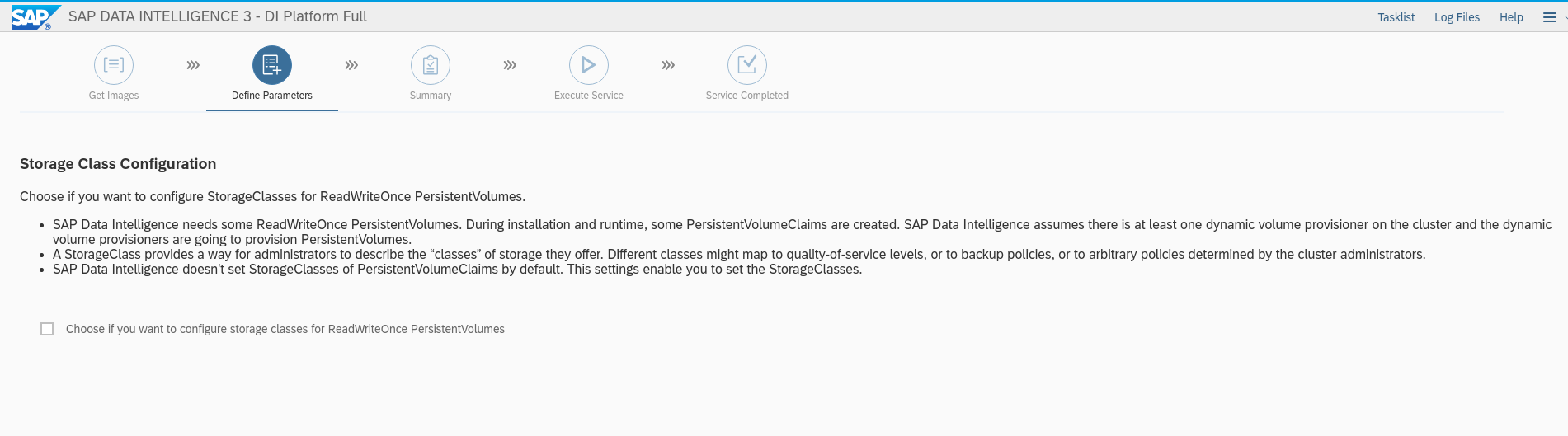Click the Get Images step label
The image size is (1568, 436).
click(114, 96)
